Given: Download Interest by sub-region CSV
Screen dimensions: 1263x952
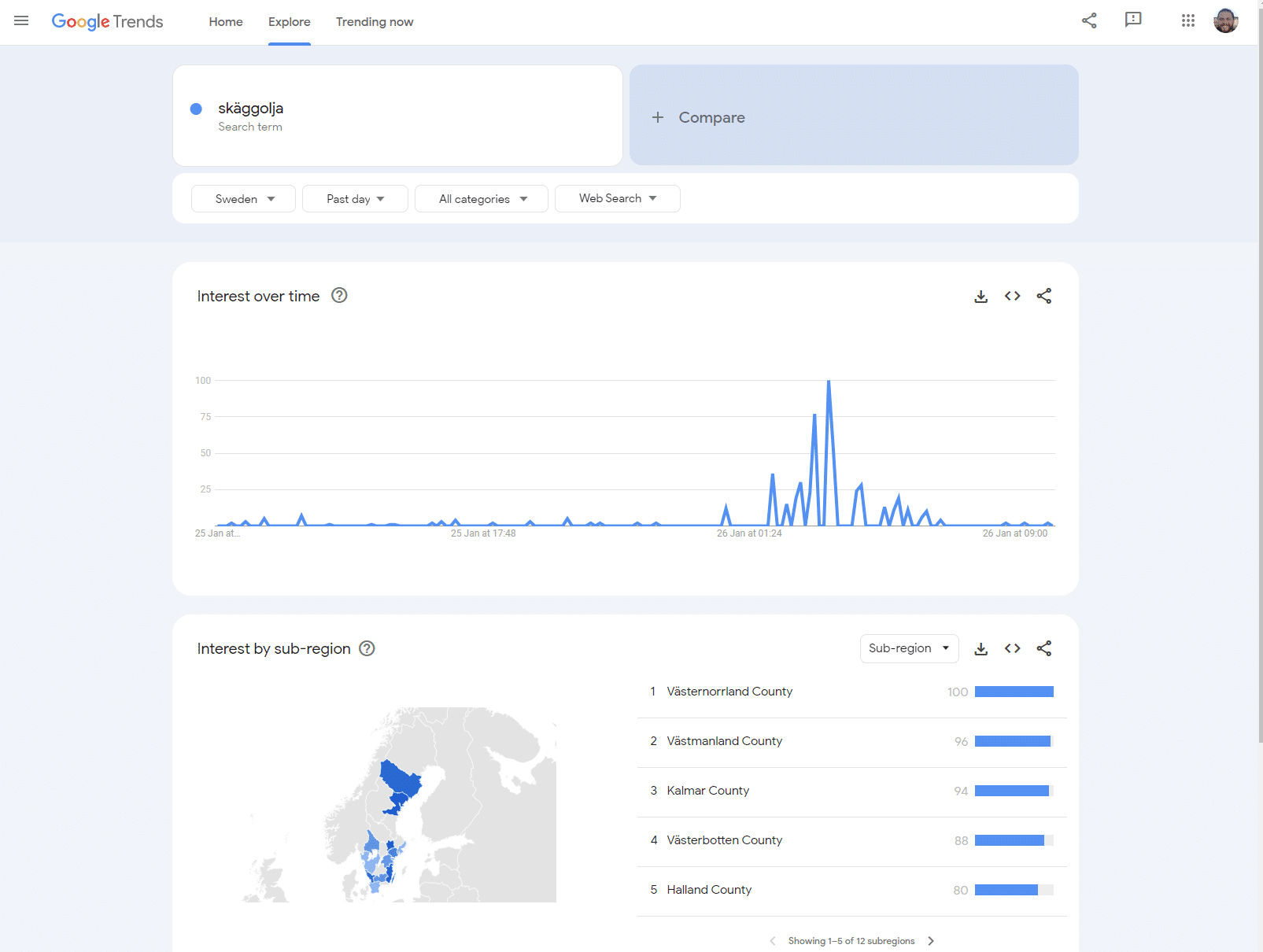Looking at the screenshot, I should pyautogui.click(x=981, y=648).
